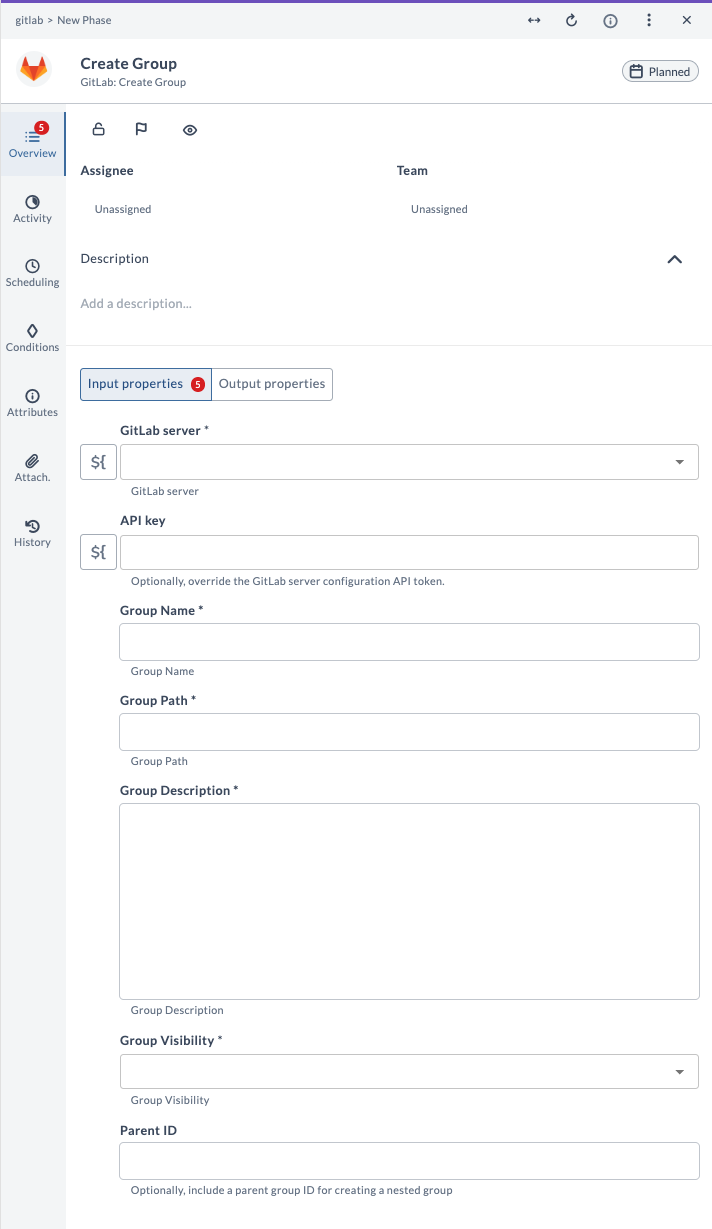
Task: Open the History sidebar tab
Action: 33,533
